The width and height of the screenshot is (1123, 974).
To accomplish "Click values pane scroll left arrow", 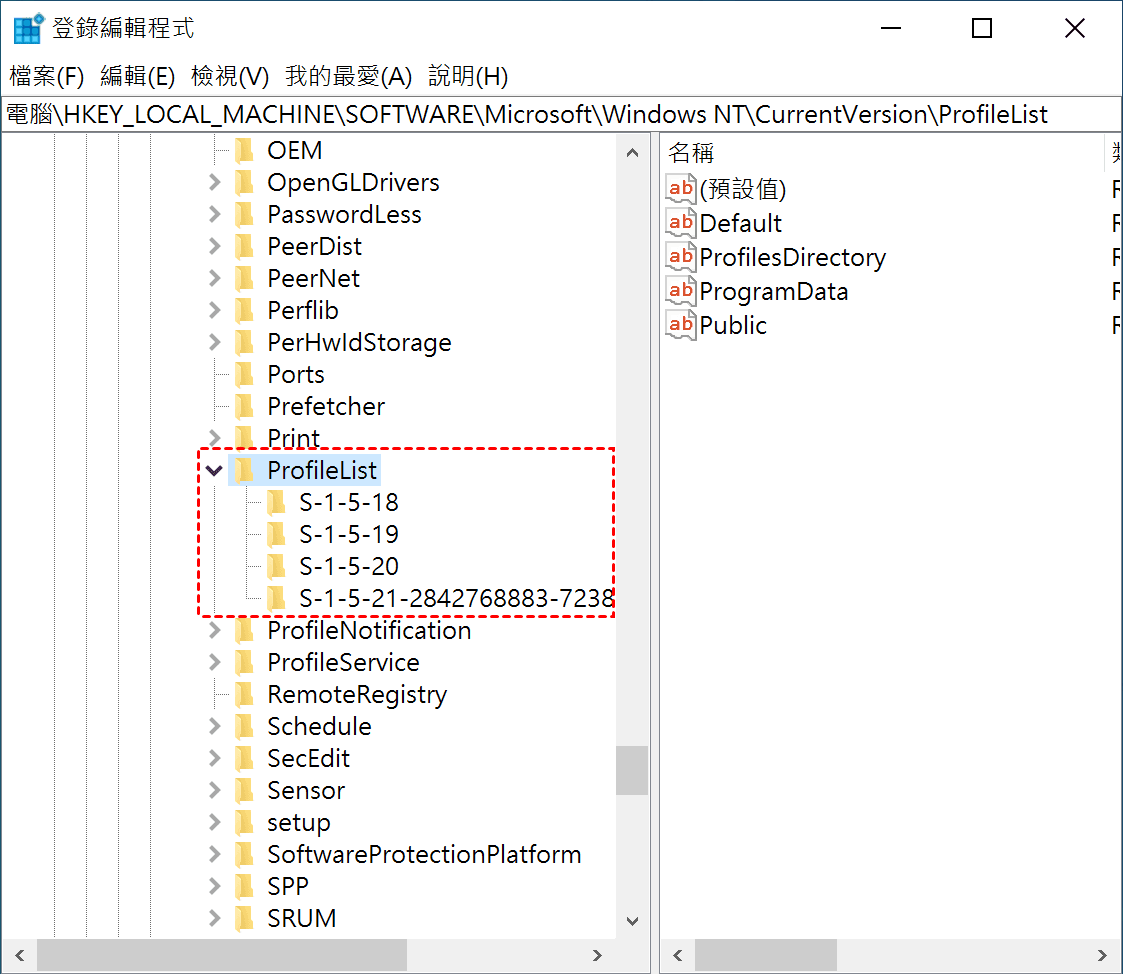I will pyautogui.click(x=678, y=955).
